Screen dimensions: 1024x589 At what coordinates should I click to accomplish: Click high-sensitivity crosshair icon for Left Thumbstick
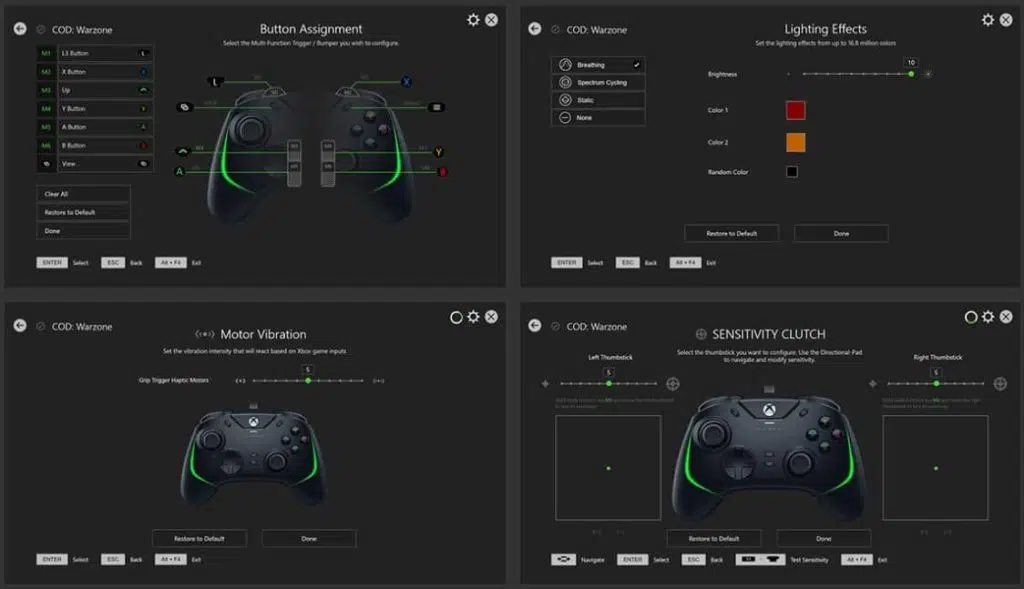[x=673, y=383]
